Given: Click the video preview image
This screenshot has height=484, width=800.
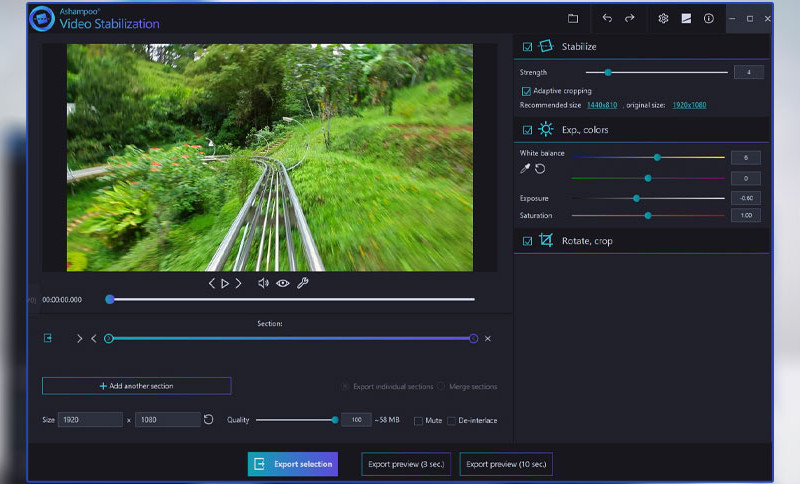Looking at the screenshot, I should click(270, 158).
